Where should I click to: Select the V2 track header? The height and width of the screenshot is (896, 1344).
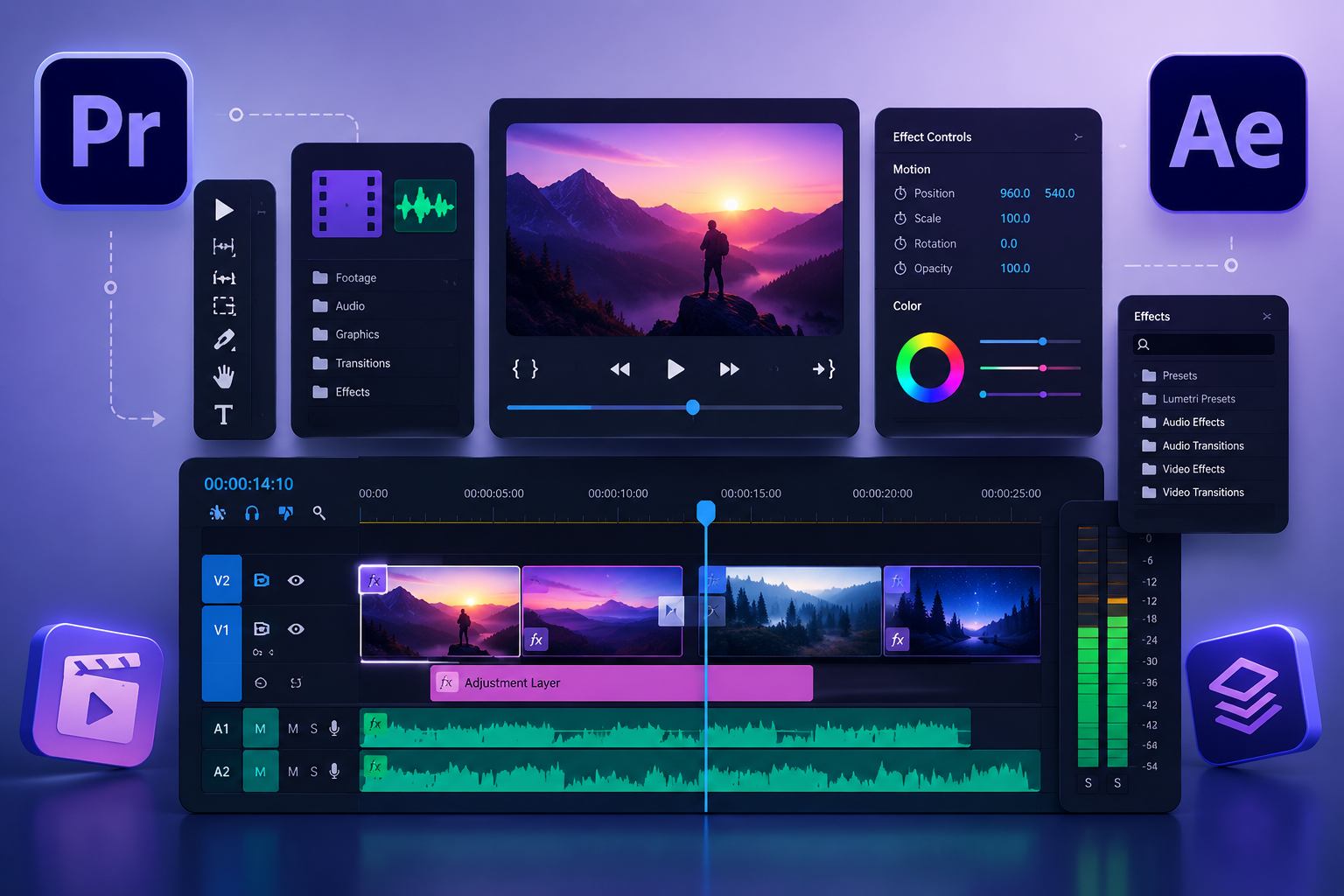point(221,580)
